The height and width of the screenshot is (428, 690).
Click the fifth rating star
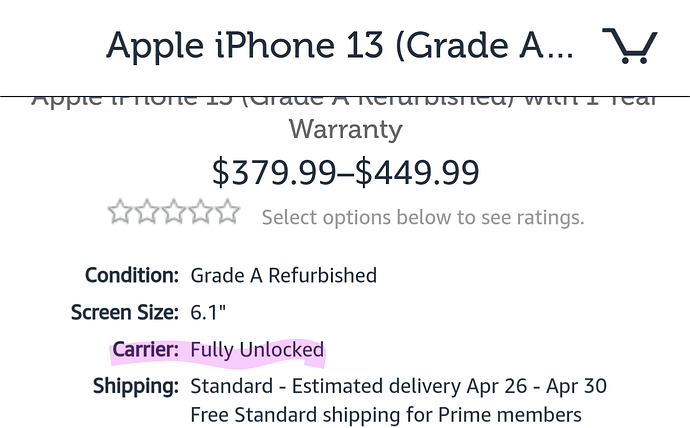coord(228,212)
